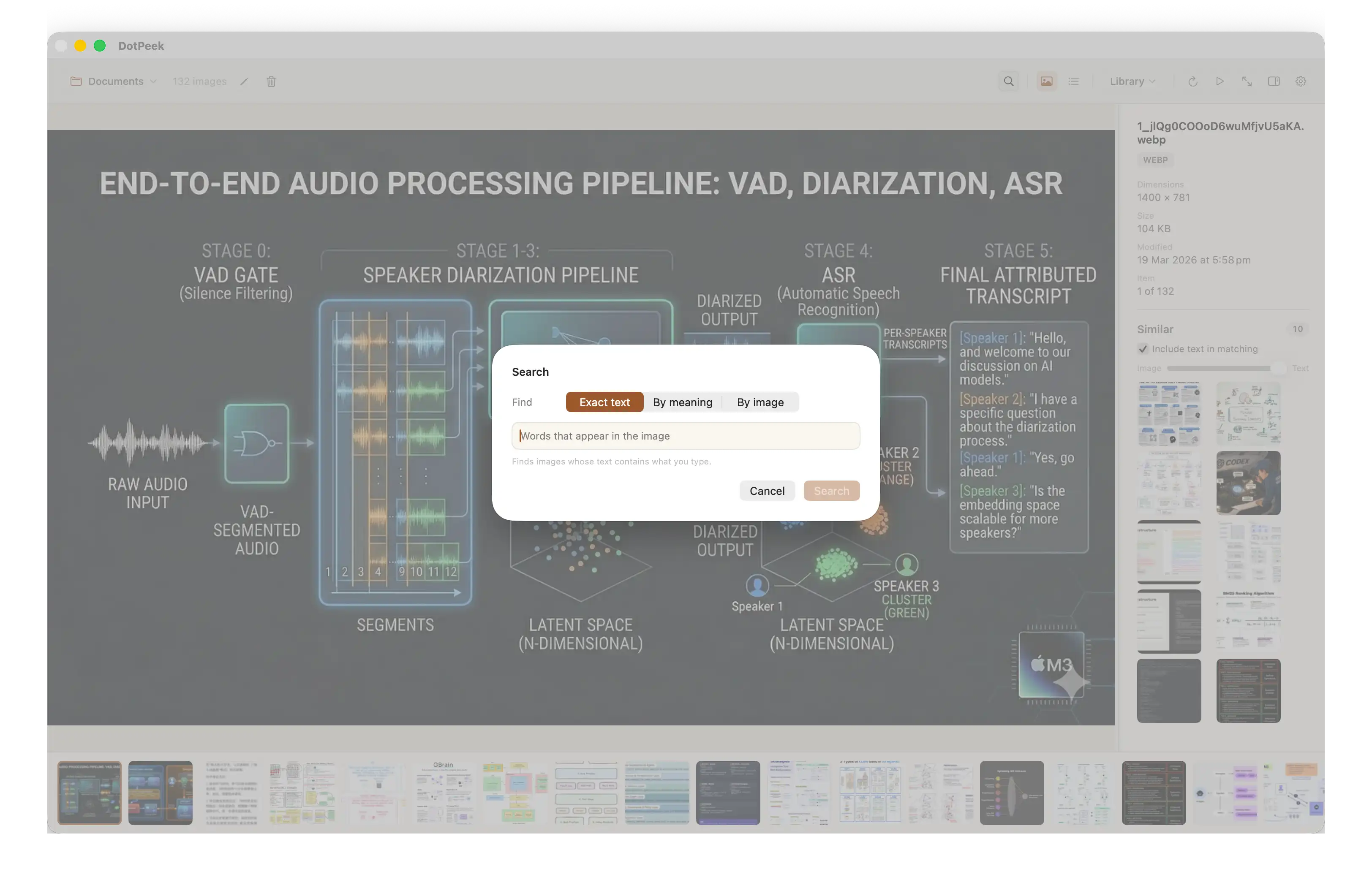Switch to list view mode icon

point(1073,81)
